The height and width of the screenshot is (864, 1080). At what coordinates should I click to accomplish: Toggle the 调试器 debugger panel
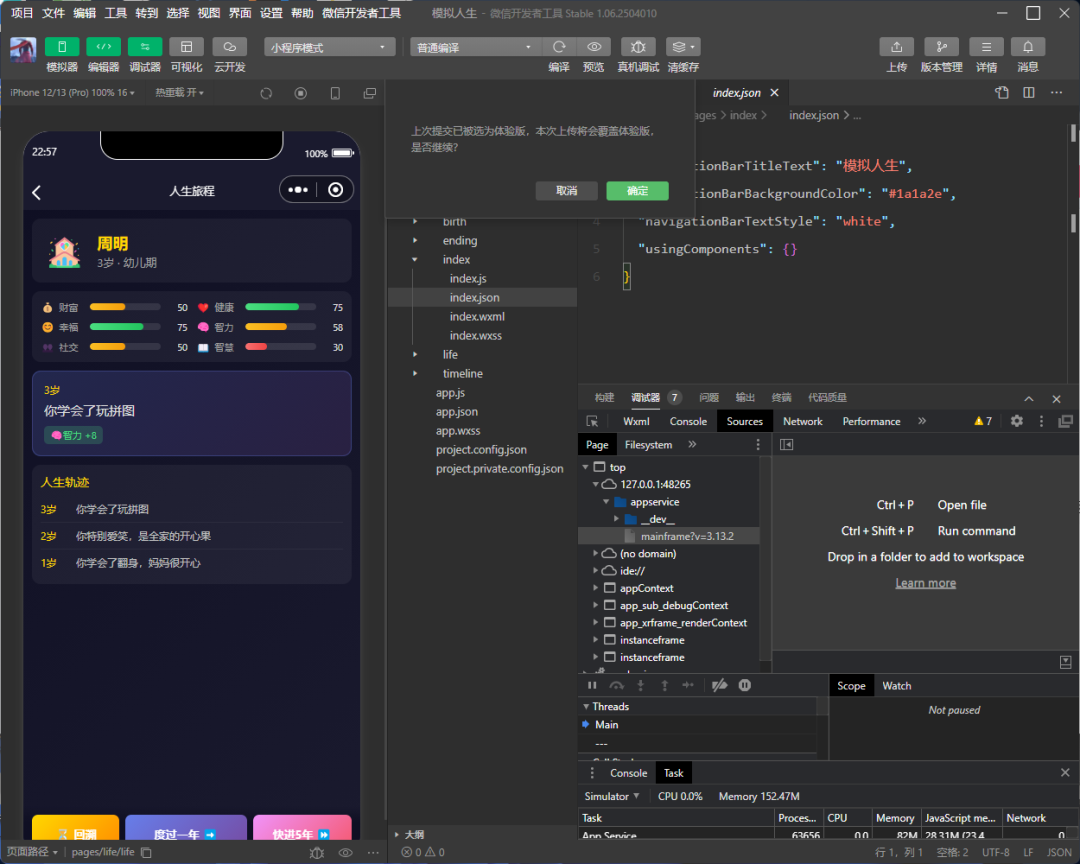point(145,47)
